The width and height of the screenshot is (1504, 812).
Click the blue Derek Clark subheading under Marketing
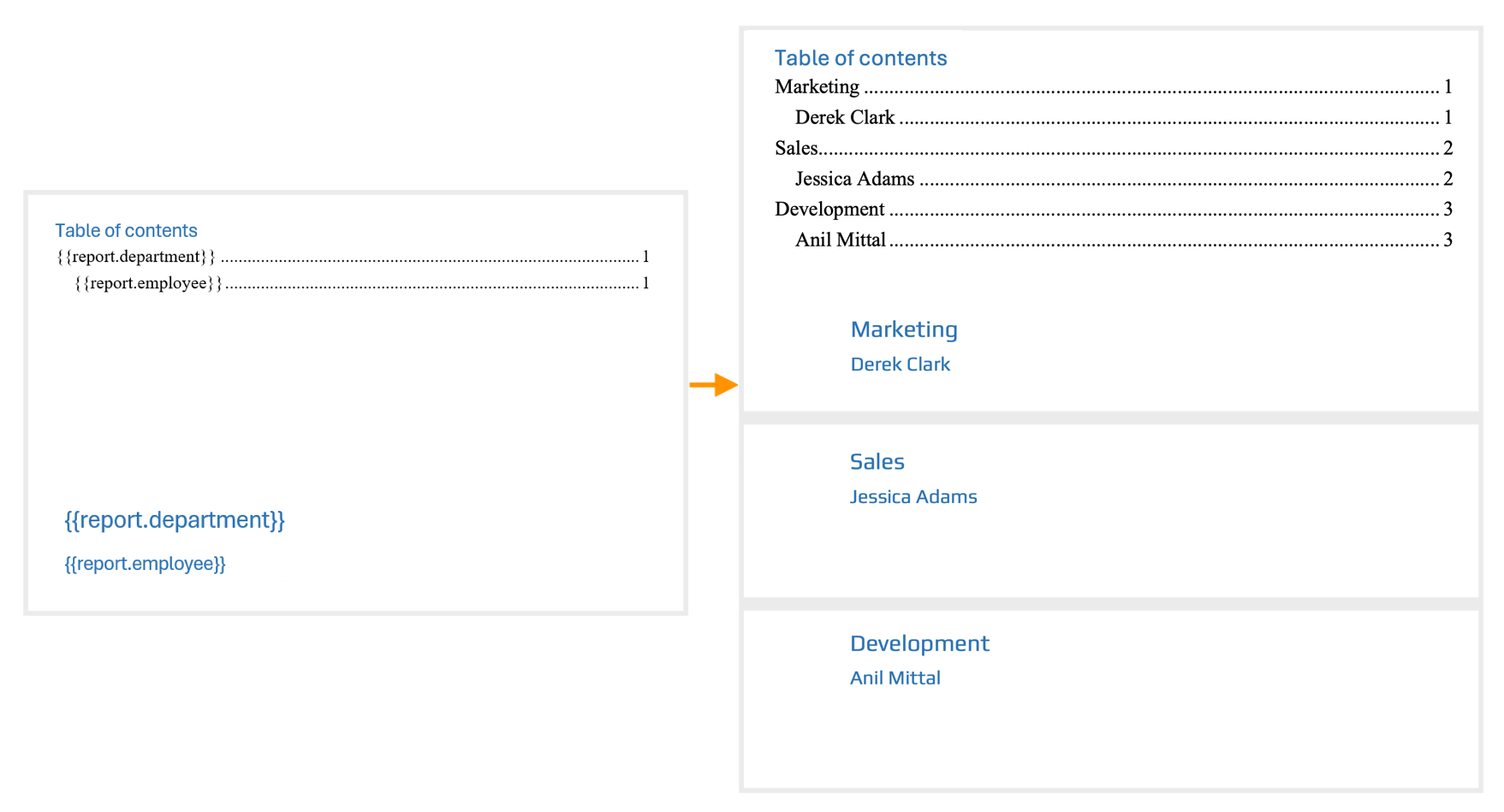pyautogui.click(x=901, y=365)
